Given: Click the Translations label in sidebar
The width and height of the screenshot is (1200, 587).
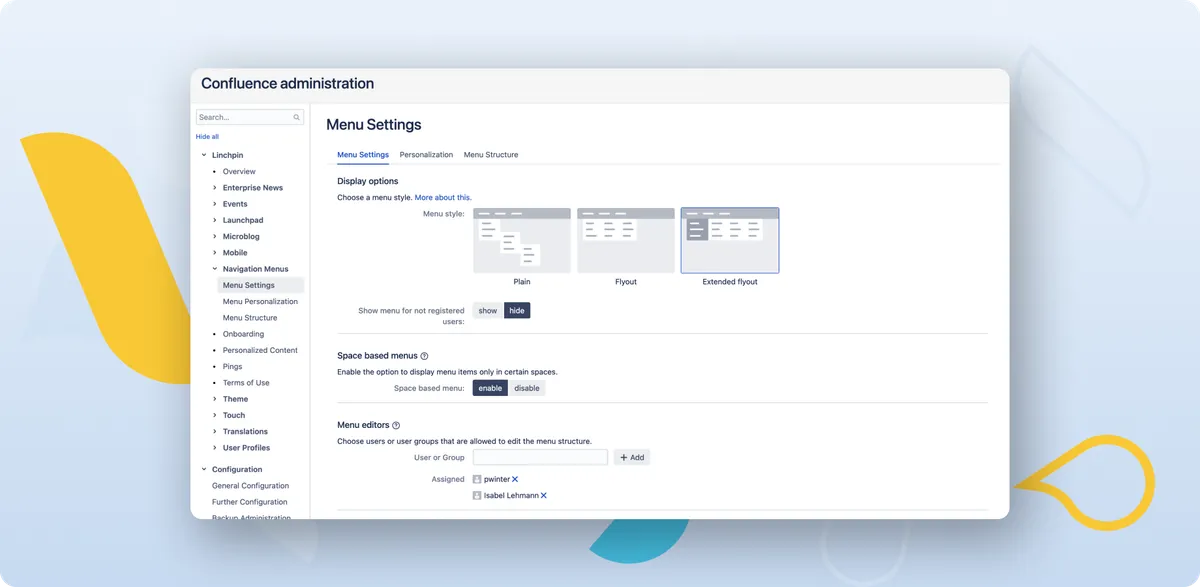Looking at the screenshot, I should 245,431.
